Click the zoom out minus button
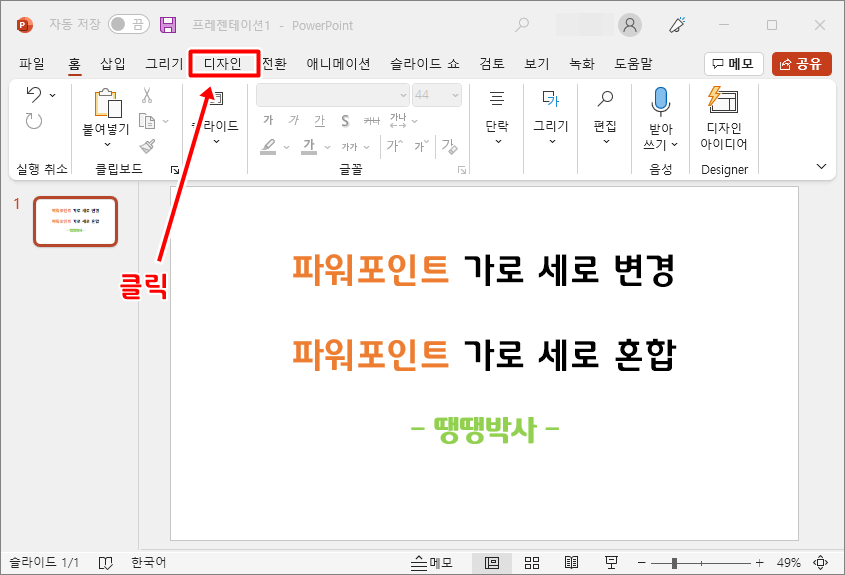This screenshot has height=575, width=845. pos(641,563)
